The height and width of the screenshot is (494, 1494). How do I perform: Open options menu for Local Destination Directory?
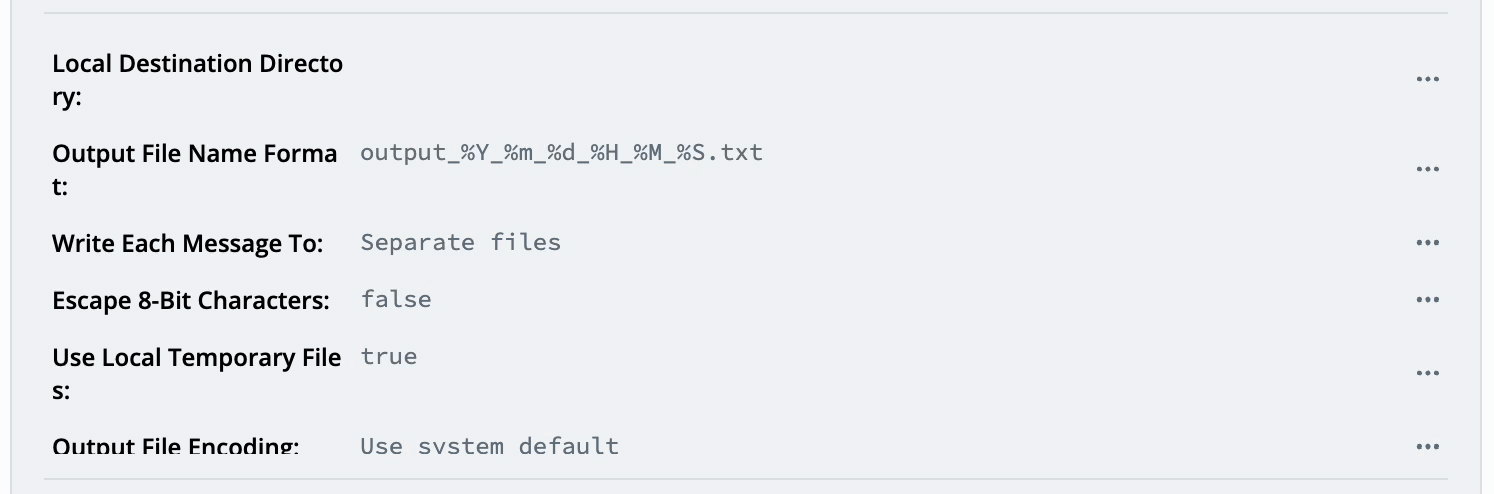1427,80
